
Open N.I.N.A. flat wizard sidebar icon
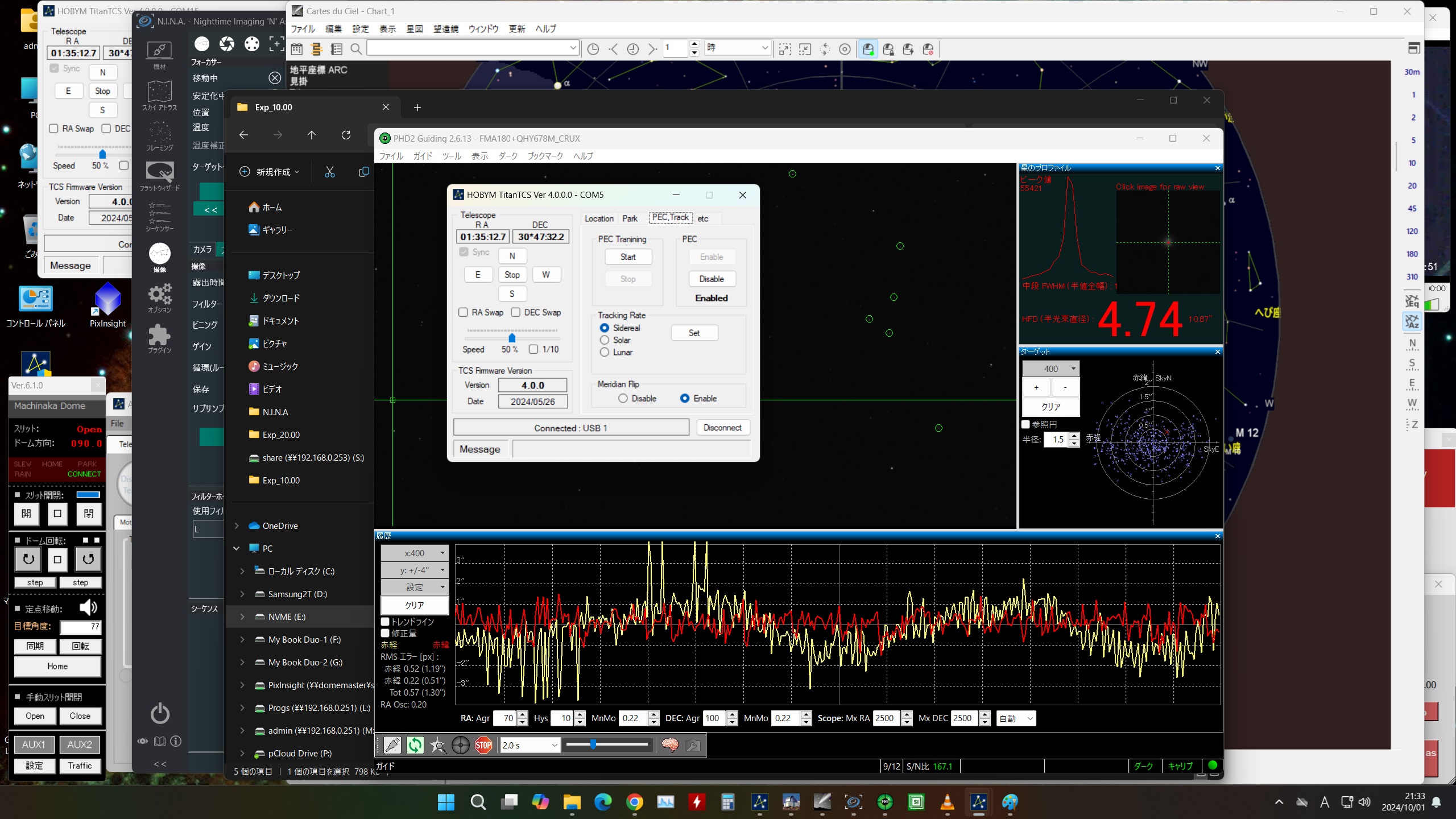tap(160, 176)
